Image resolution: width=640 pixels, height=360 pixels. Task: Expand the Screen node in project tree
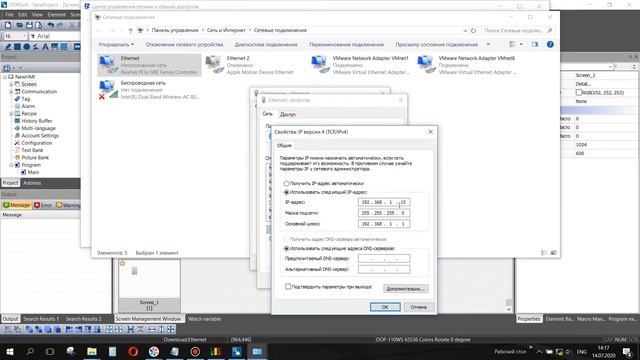tap(11, 84)
